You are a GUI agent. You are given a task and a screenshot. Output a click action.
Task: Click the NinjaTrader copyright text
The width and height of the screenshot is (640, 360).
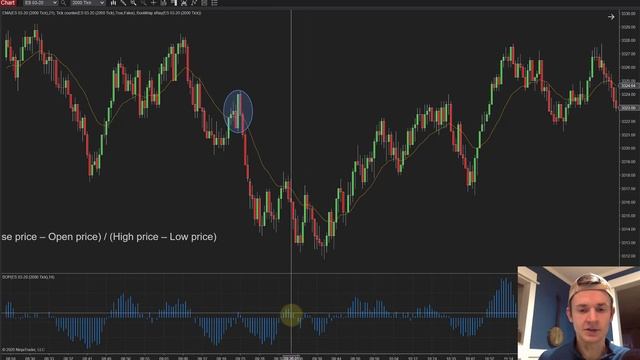coord(23,350)
